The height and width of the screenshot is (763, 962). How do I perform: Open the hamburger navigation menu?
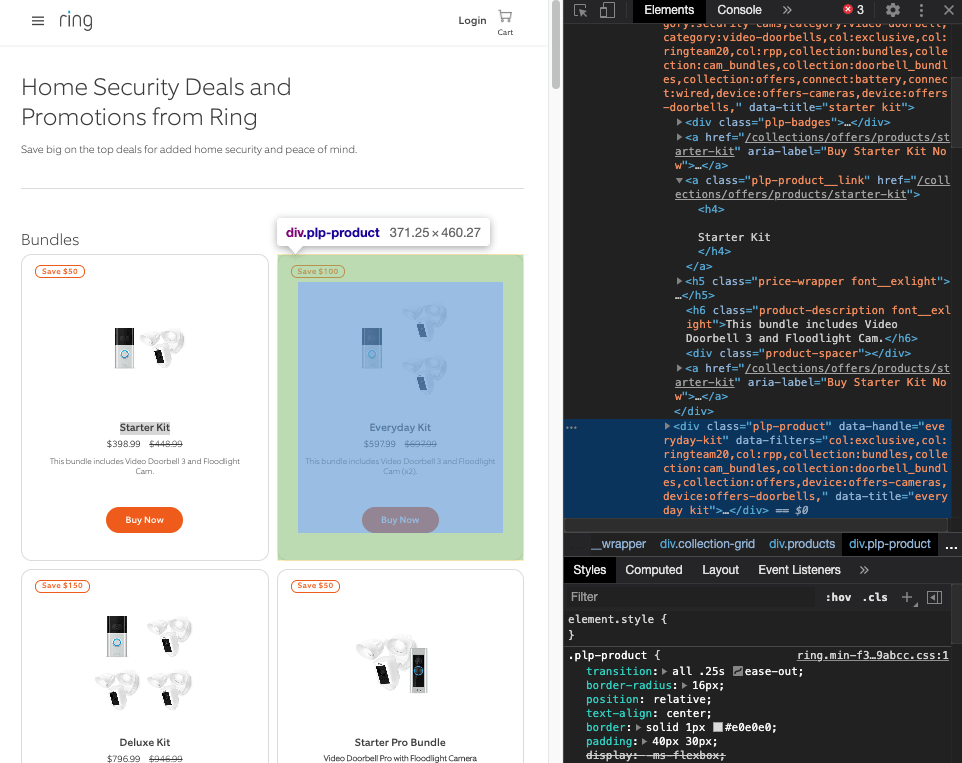click(x=37, y=21)
